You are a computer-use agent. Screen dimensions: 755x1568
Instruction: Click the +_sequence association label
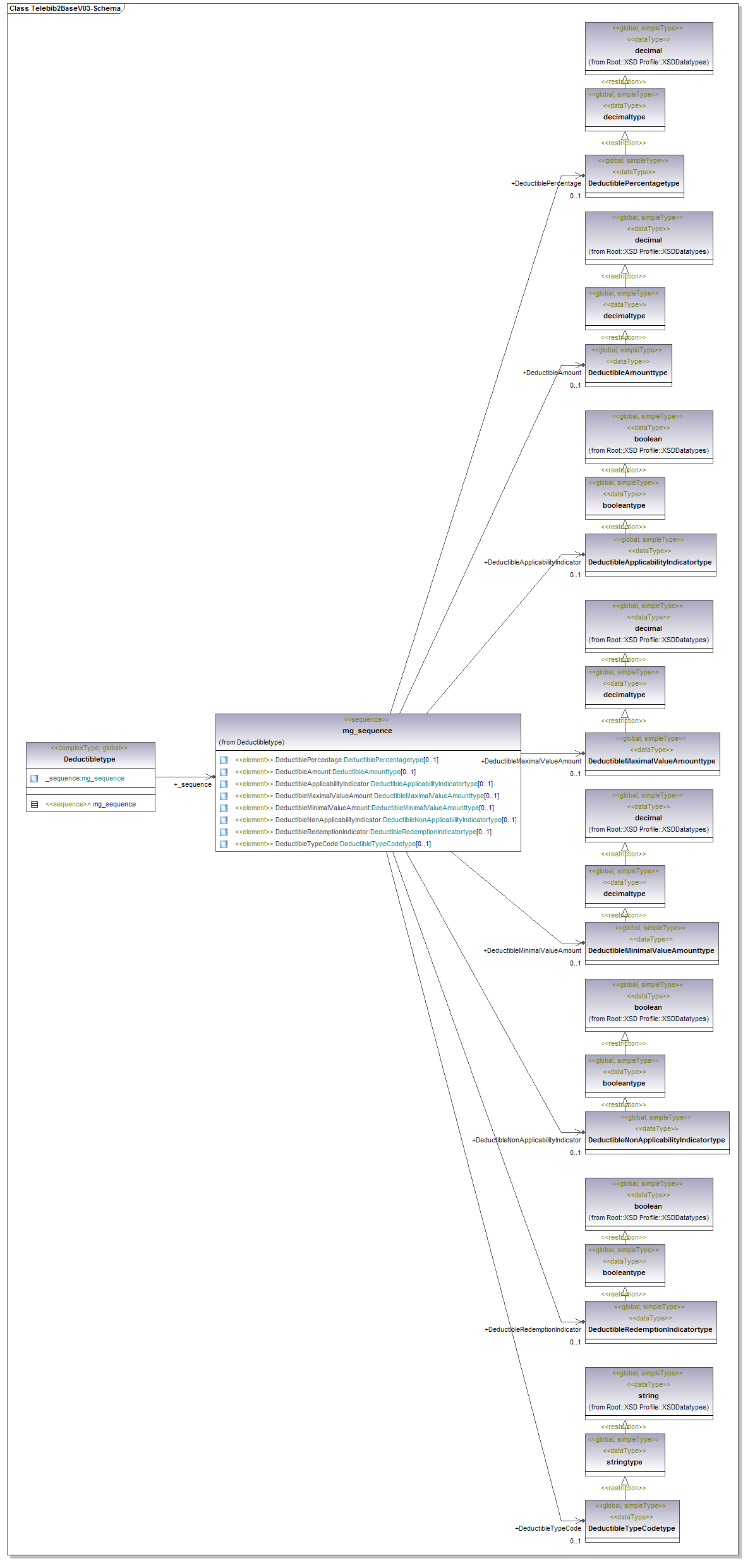point(193,785)
